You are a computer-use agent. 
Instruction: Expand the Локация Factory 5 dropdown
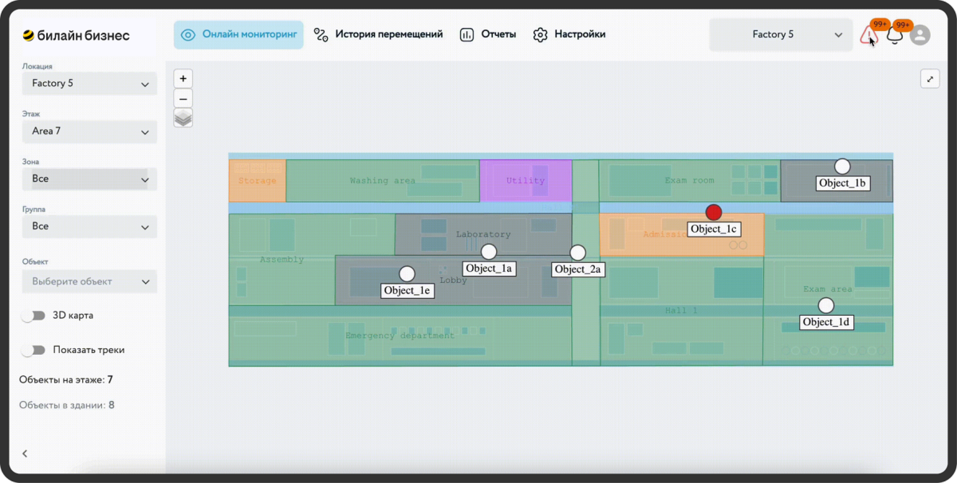(89, 84)
